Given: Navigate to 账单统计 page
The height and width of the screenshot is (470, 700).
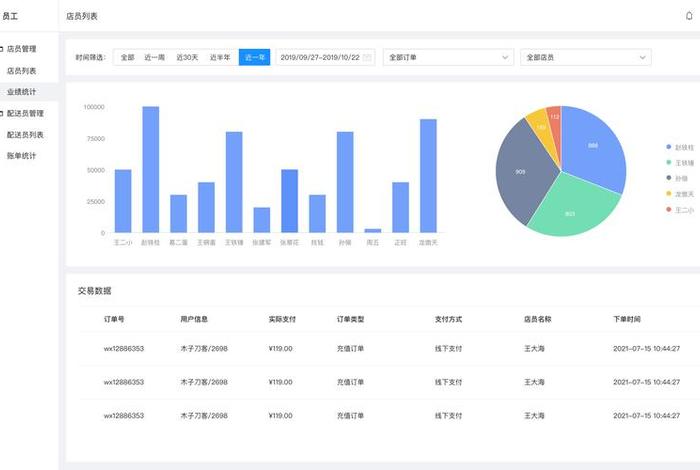Looking at the screenshot, I should point(22,155).
